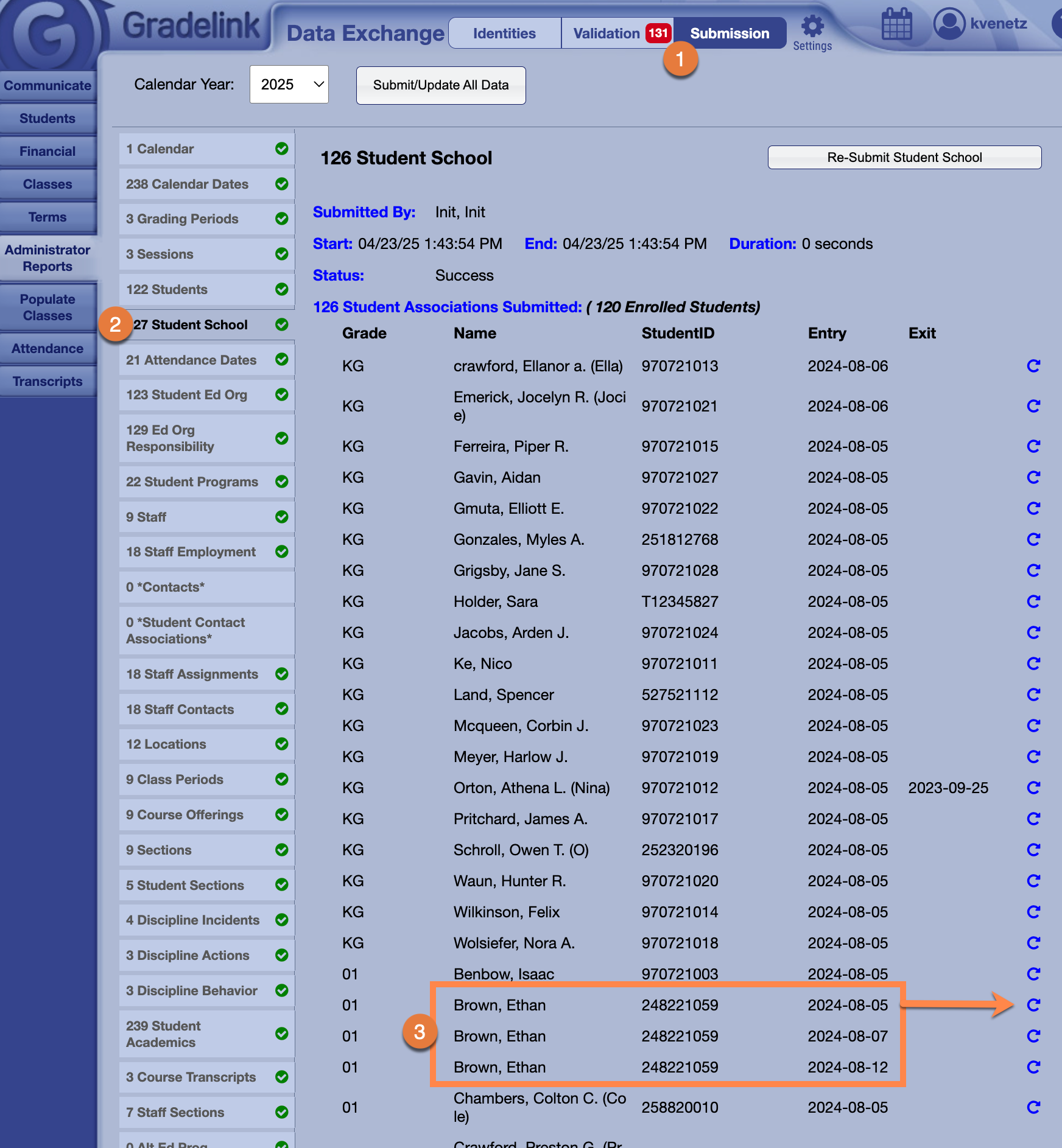Open Transcripts in the sidebar

pyautogui.click(x=47, y=382)
